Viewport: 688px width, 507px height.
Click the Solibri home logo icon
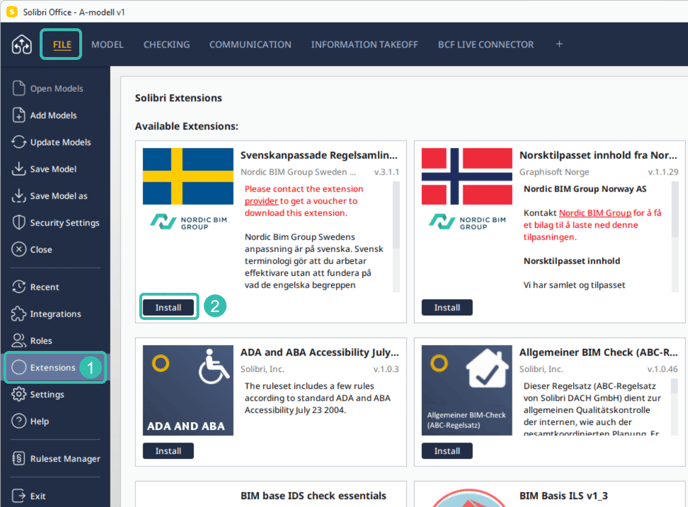point(22,44)
